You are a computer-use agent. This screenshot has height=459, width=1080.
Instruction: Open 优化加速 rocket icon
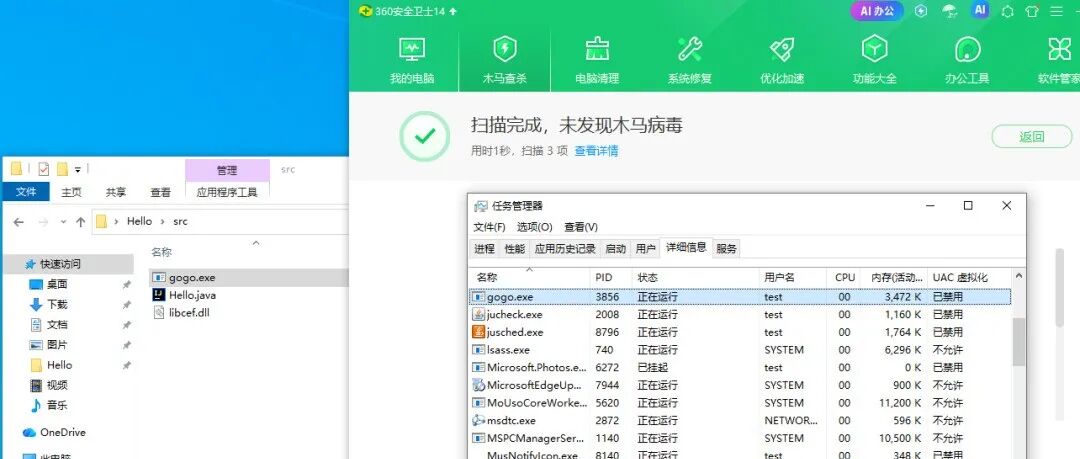[782, 50]
